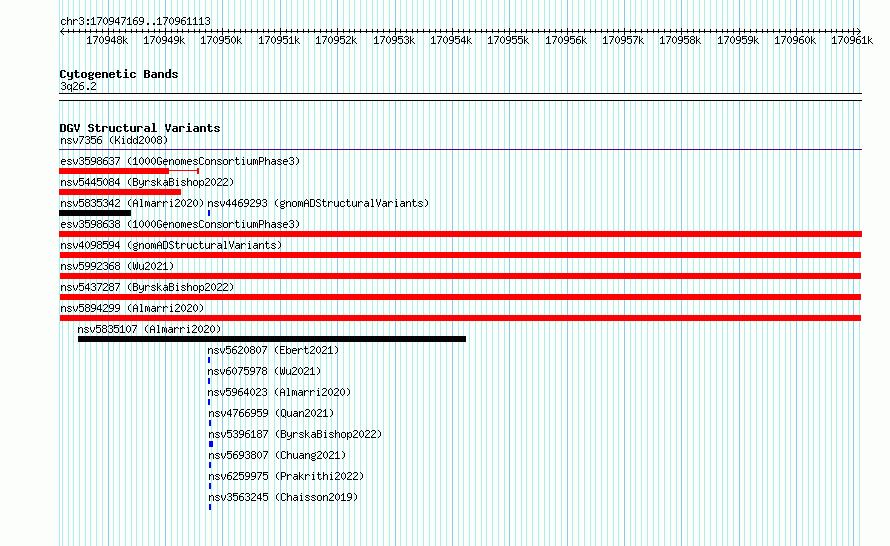
Task: Click the 170957k ruler tick label
Action: click(x=623, y=40)
